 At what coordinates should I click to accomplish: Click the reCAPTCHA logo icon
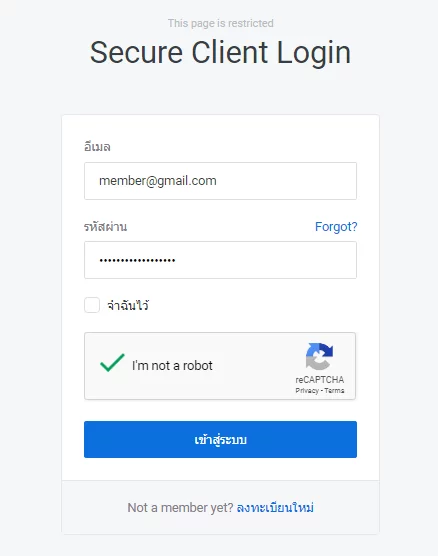[319, 356]
